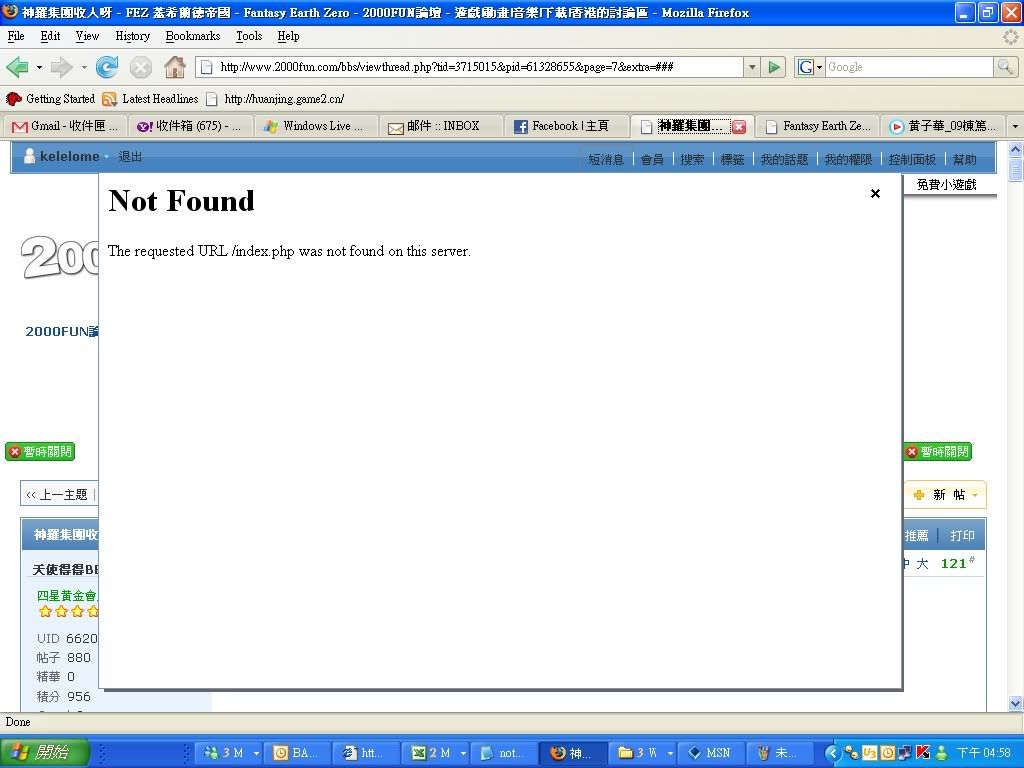Close the active 神羅集團 tab
The width and height of the screenshot is (1024, 768).
739,127
